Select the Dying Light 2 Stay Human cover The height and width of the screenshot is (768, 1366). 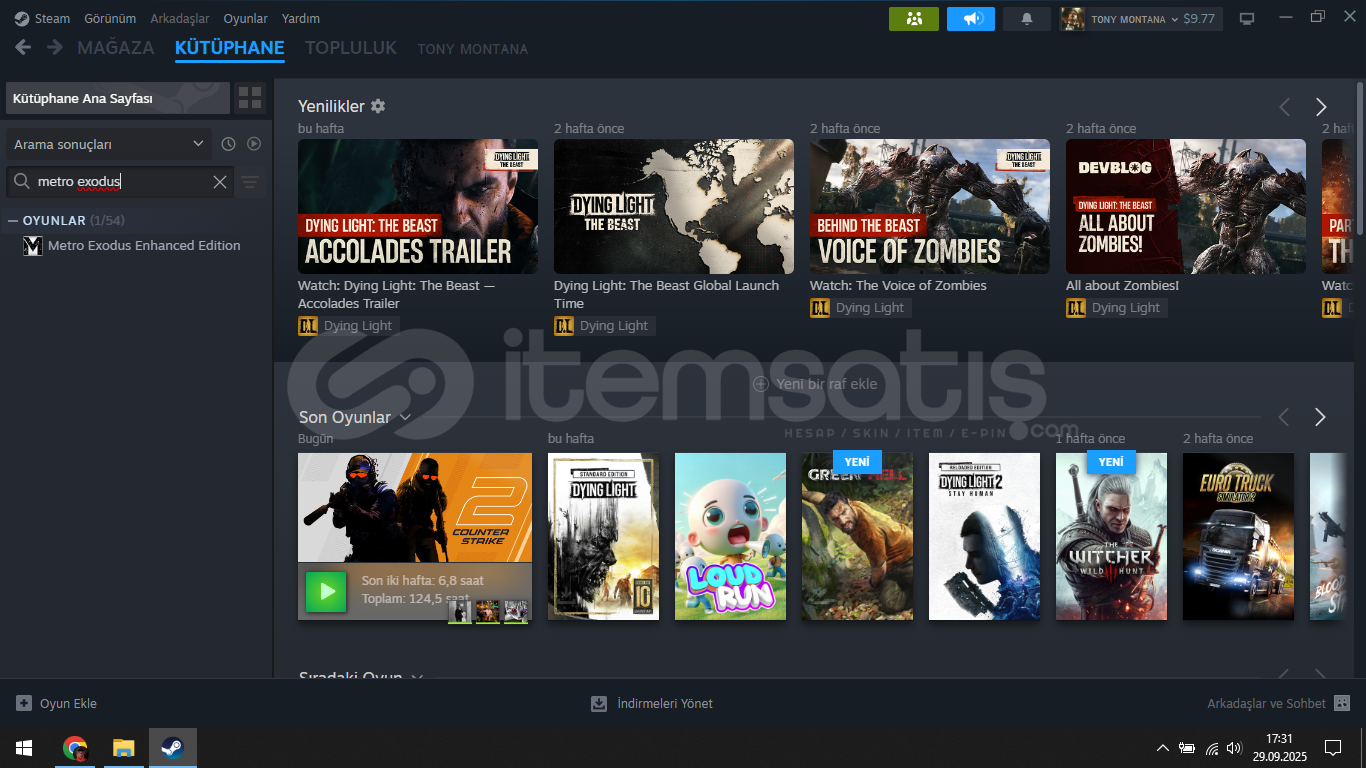(x=984, y=536)
